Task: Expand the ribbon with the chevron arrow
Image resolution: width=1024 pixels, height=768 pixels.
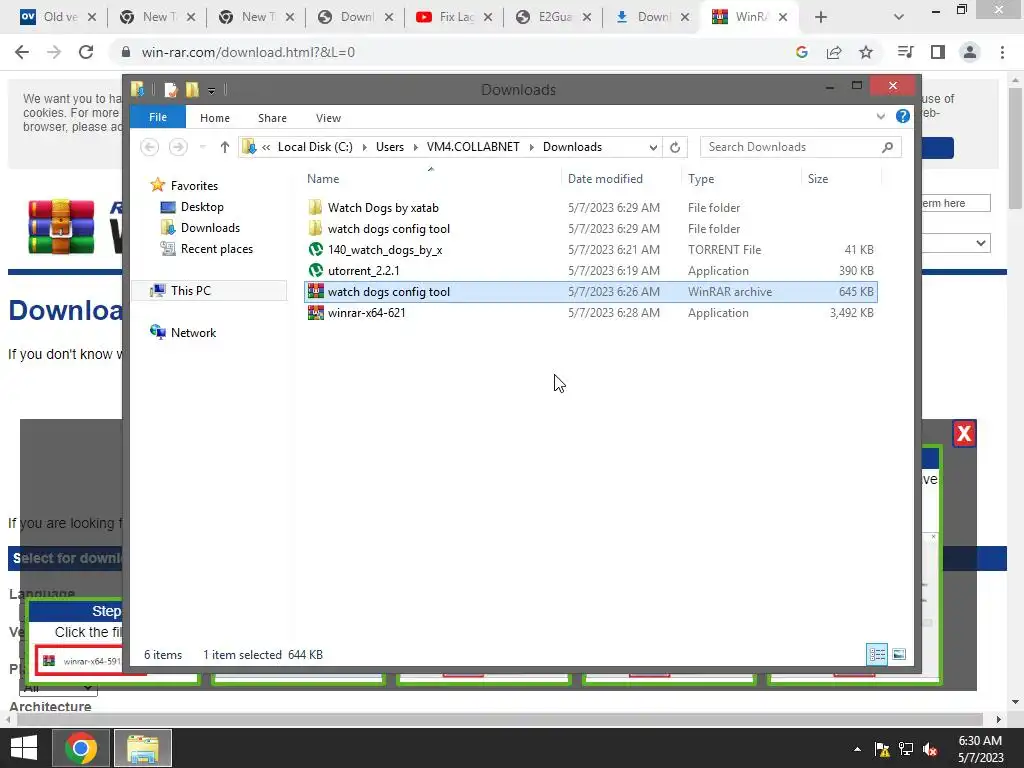Action: tap(880, 117)
